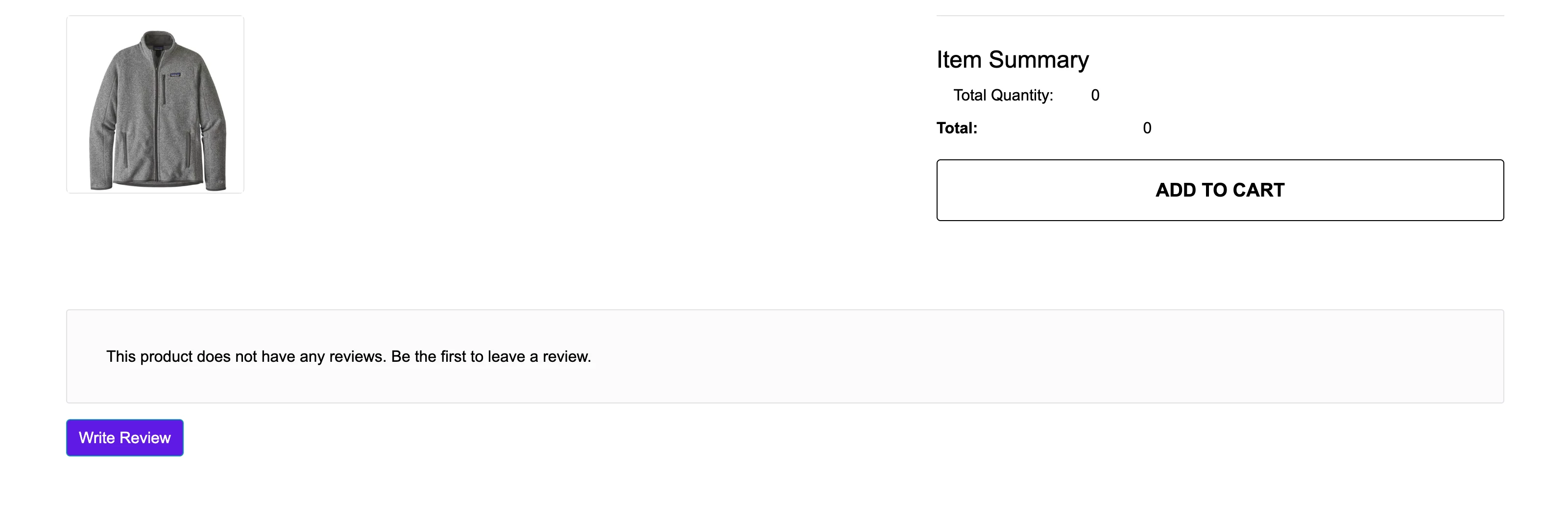
Task: Click the word Summary in the heading
Action: pos(1038,60)
